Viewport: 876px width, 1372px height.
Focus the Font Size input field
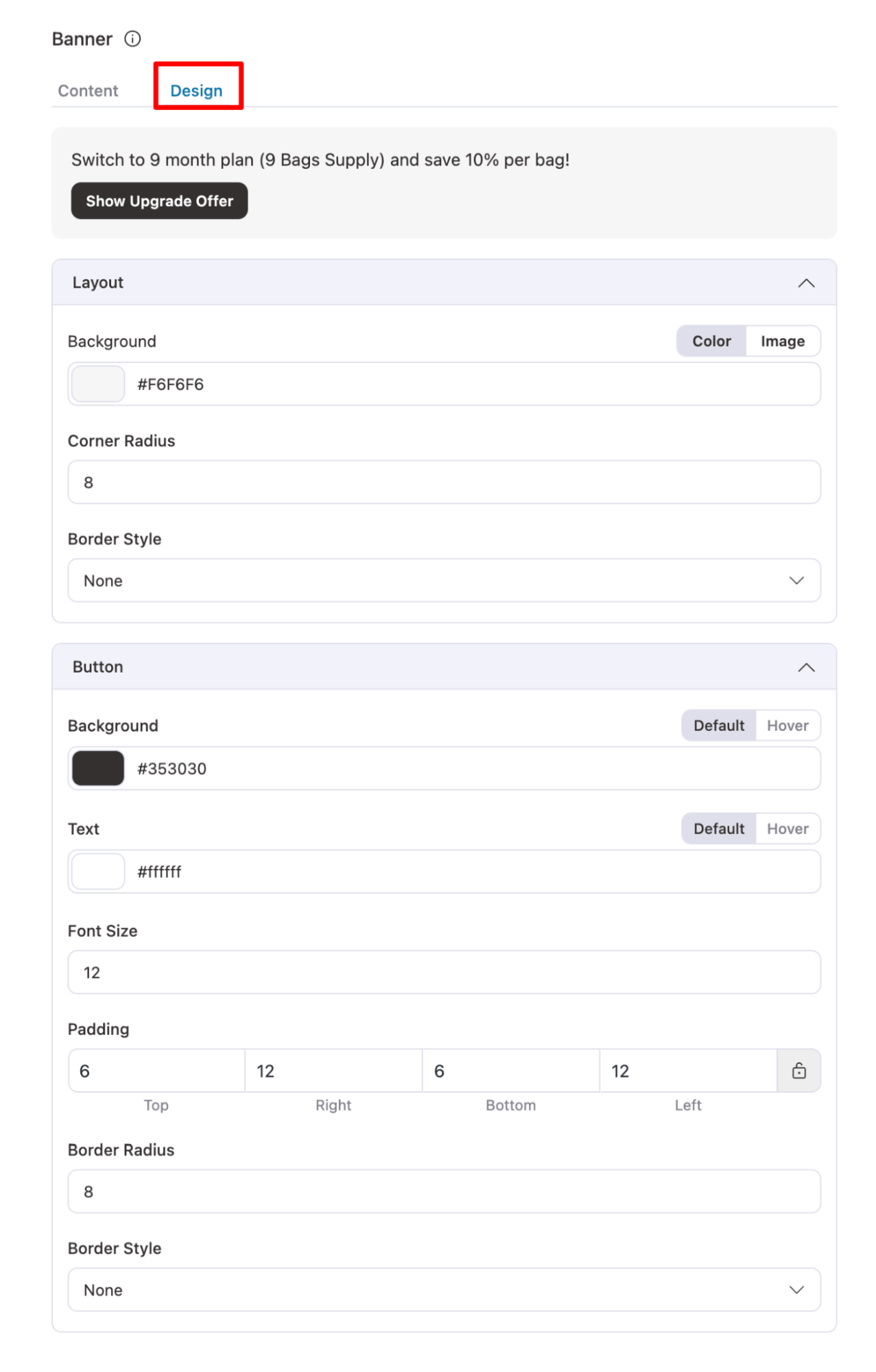coord(444,973)
